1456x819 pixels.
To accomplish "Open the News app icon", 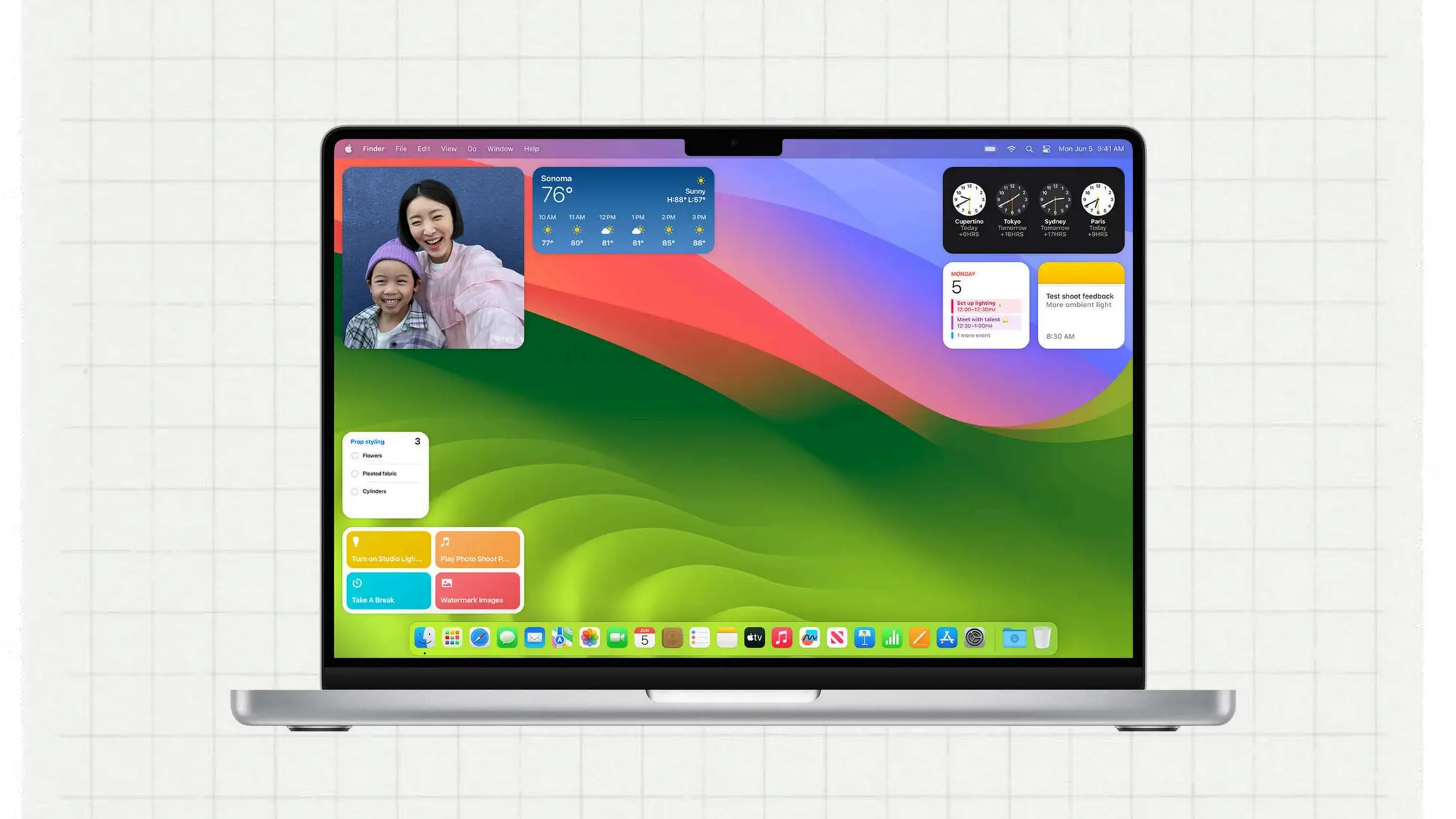I will tap(837, 638).
